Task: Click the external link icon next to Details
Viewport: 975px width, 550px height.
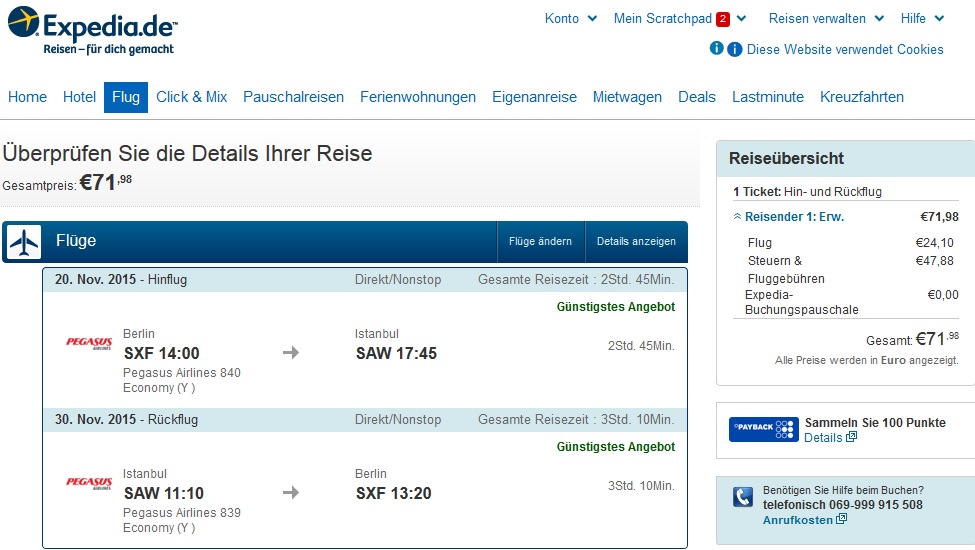Action: pyautogui.click(x=851, y=437)
